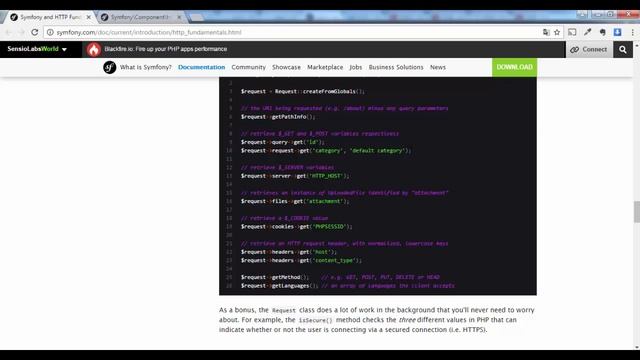The height and width of the screenshot is (360, 640).
Task: Open the Jobs page
Action: pyautogui.click(x=356, y=67)
